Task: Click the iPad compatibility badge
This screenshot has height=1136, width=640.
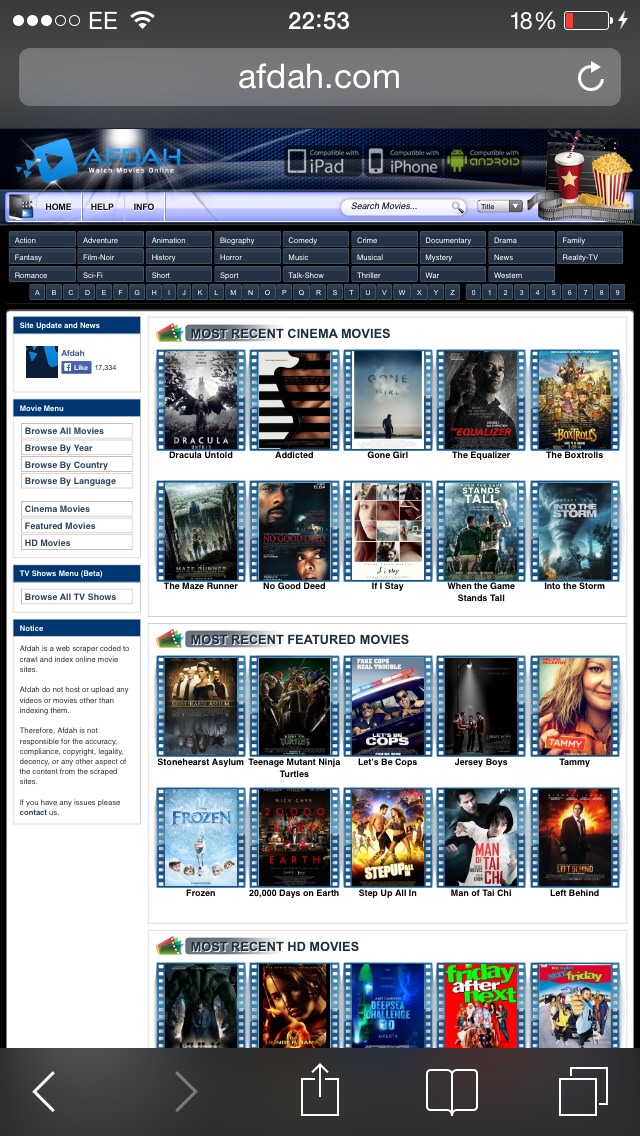Action: pyautogui.click(x=323, y=161)
